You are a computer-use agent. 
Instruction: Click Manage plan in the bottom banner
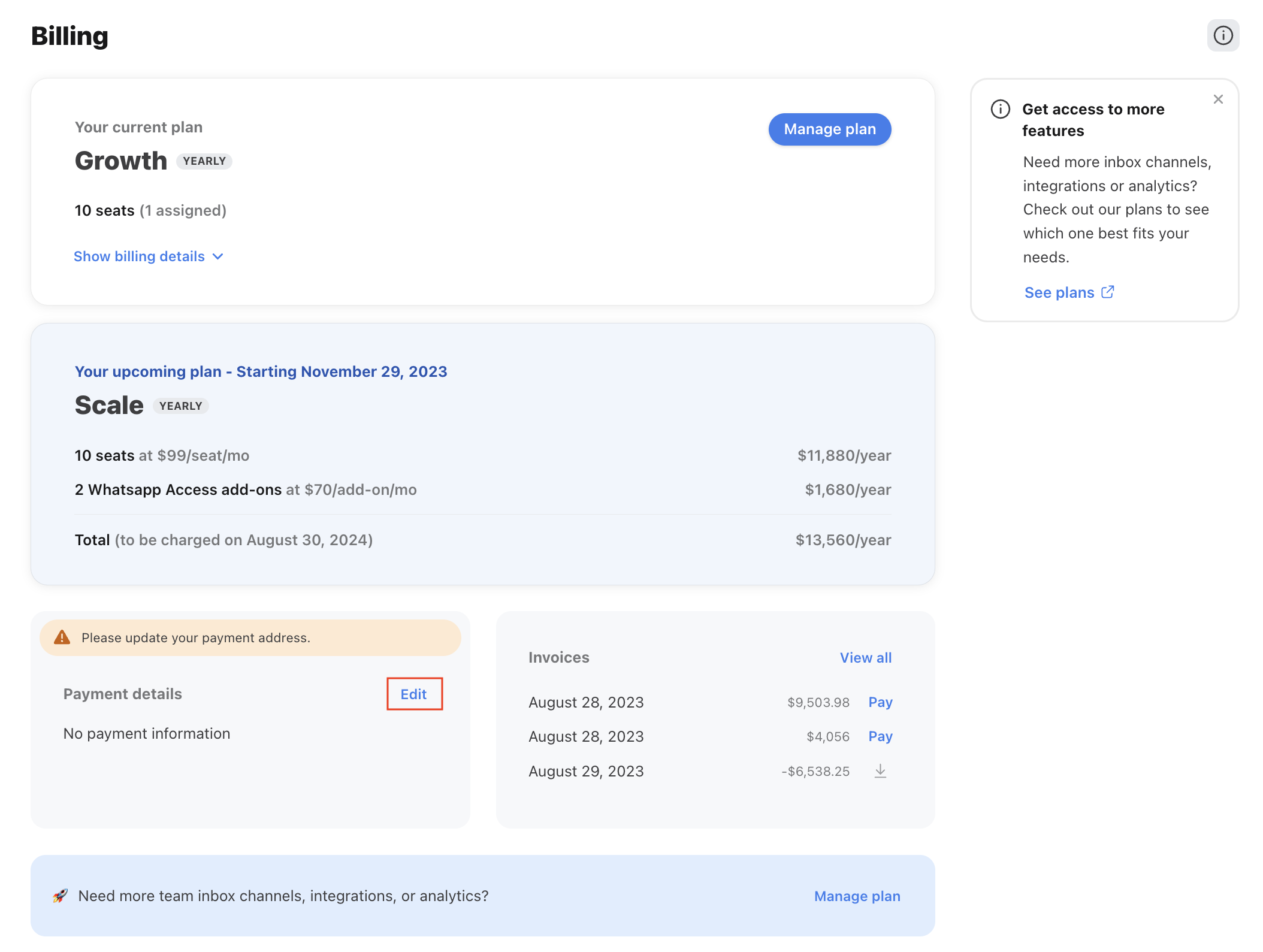click(857, 896)
